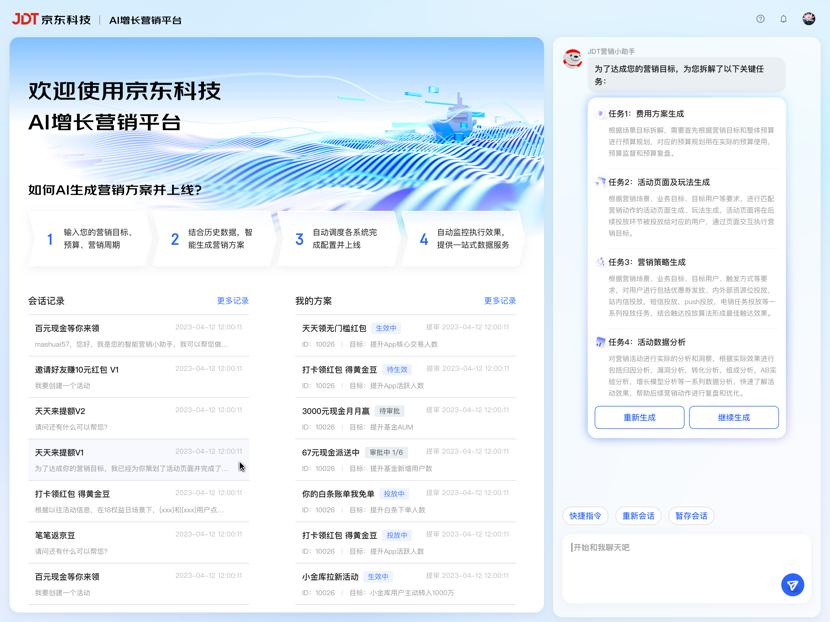Click the AI增长营销平台 header title
Screen dimensions: 830x622
pos(145,20)
